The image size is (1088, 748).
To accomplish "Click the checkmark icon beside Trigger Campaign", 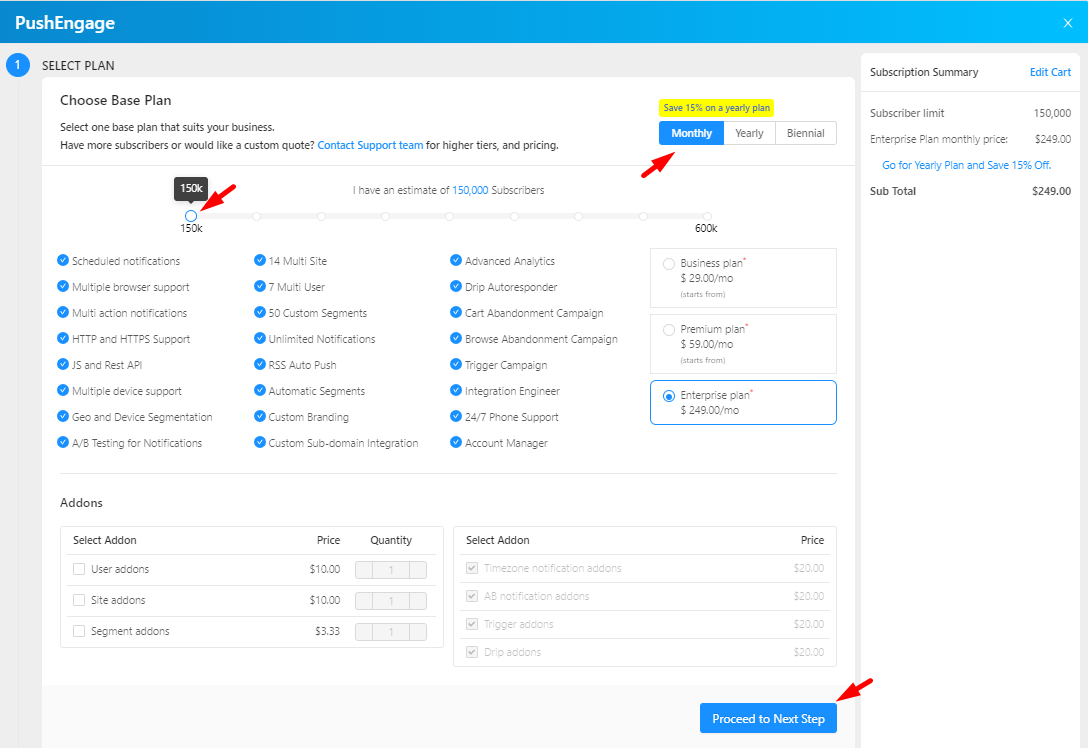I will click(456, 364).
